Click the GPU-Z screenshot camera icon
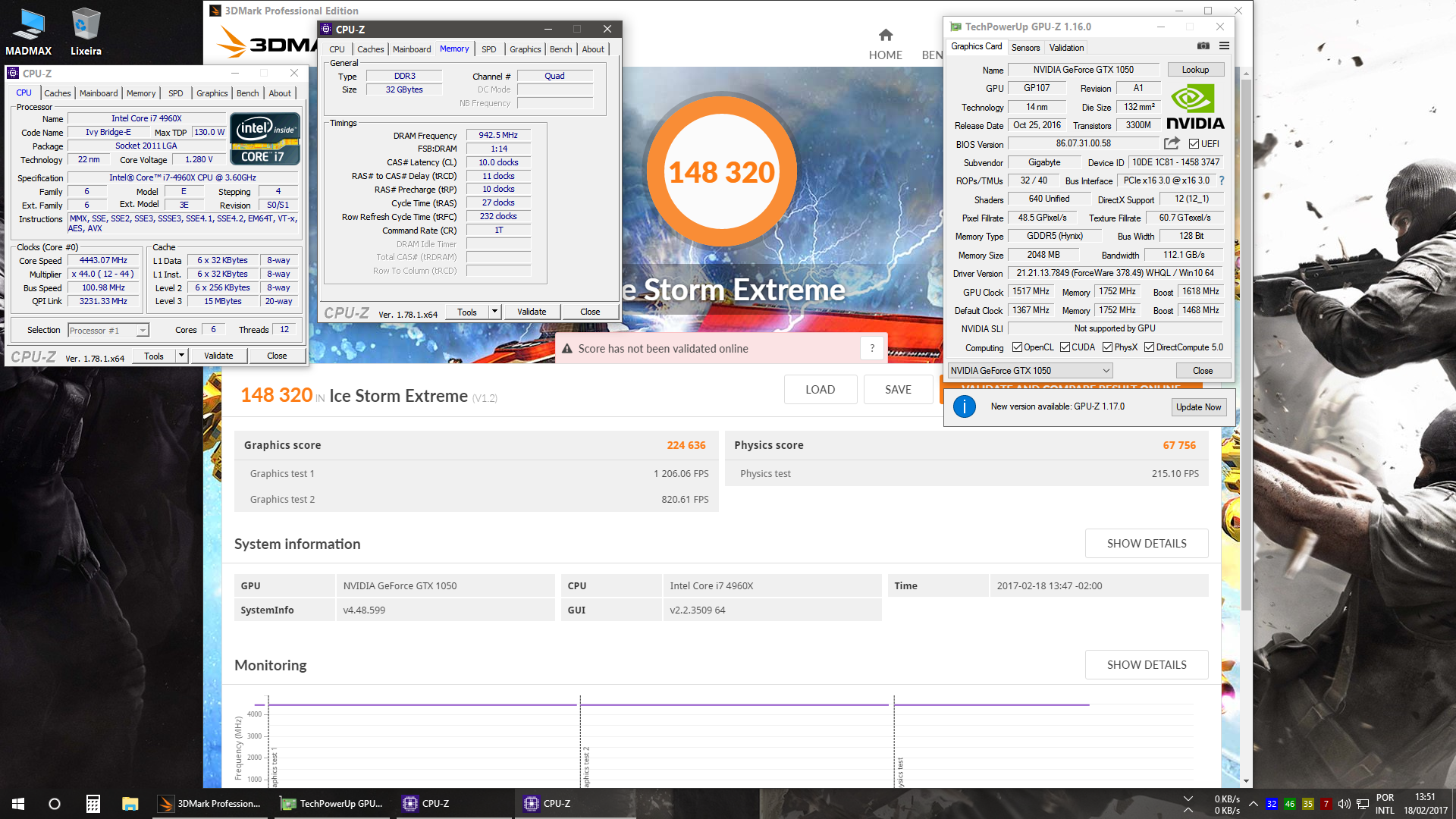The height and width of the screenshot is (819, 1456). (1203, 46)
